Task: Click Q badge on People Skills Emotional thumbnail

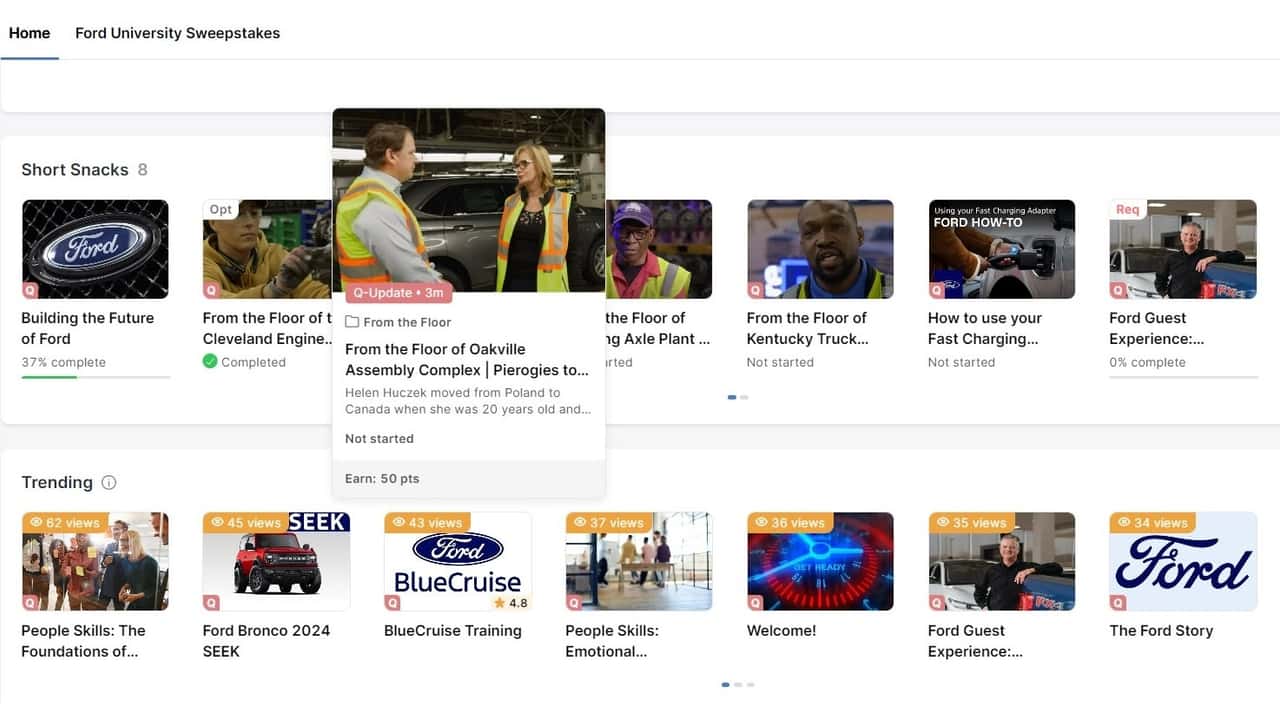Action: (x=574, y=603)
